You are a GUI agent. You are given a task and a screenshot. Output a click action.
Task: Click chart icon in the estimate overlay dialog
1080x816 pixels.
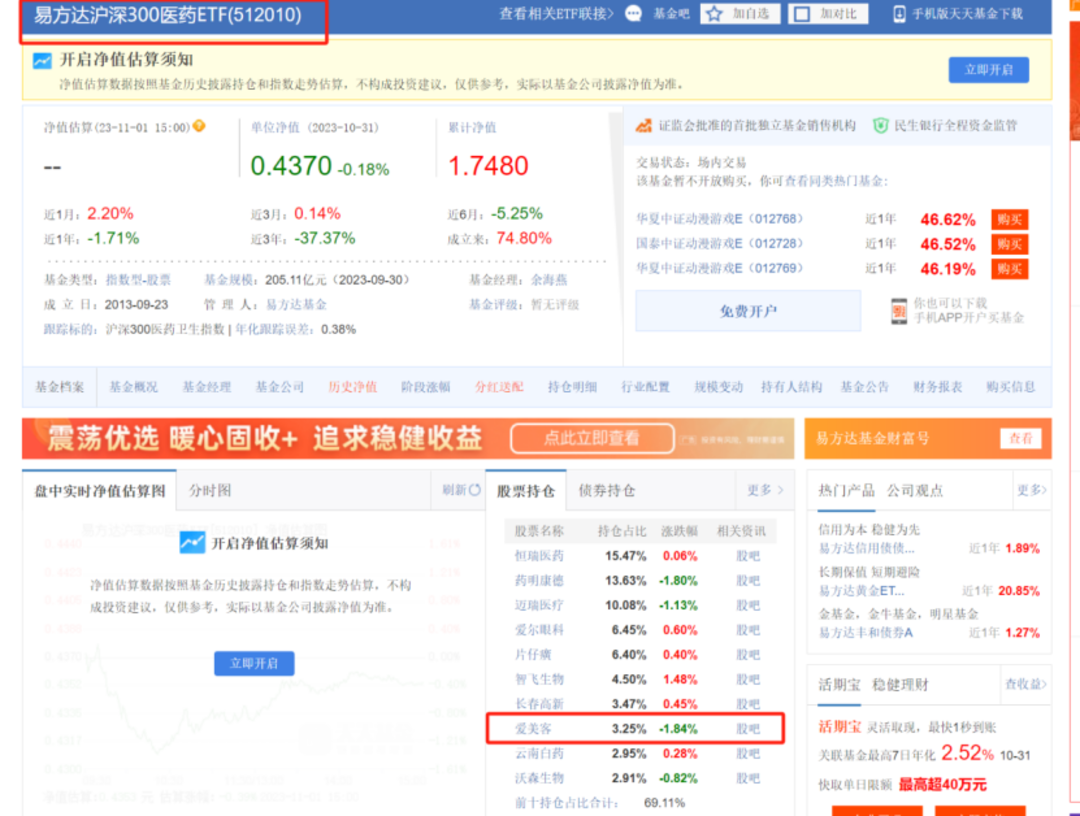(192, 543)
